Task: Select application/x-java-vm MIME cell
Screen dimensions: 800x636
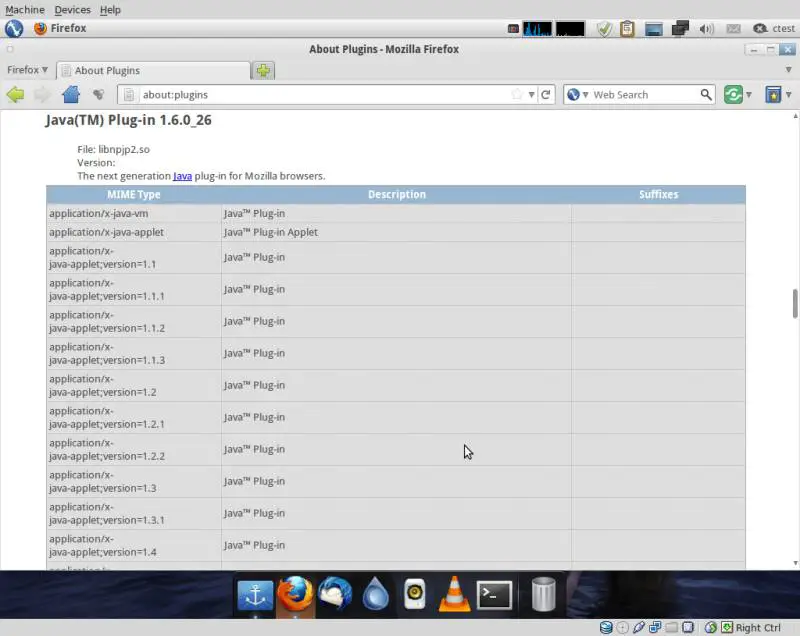Action: [134, 213]
